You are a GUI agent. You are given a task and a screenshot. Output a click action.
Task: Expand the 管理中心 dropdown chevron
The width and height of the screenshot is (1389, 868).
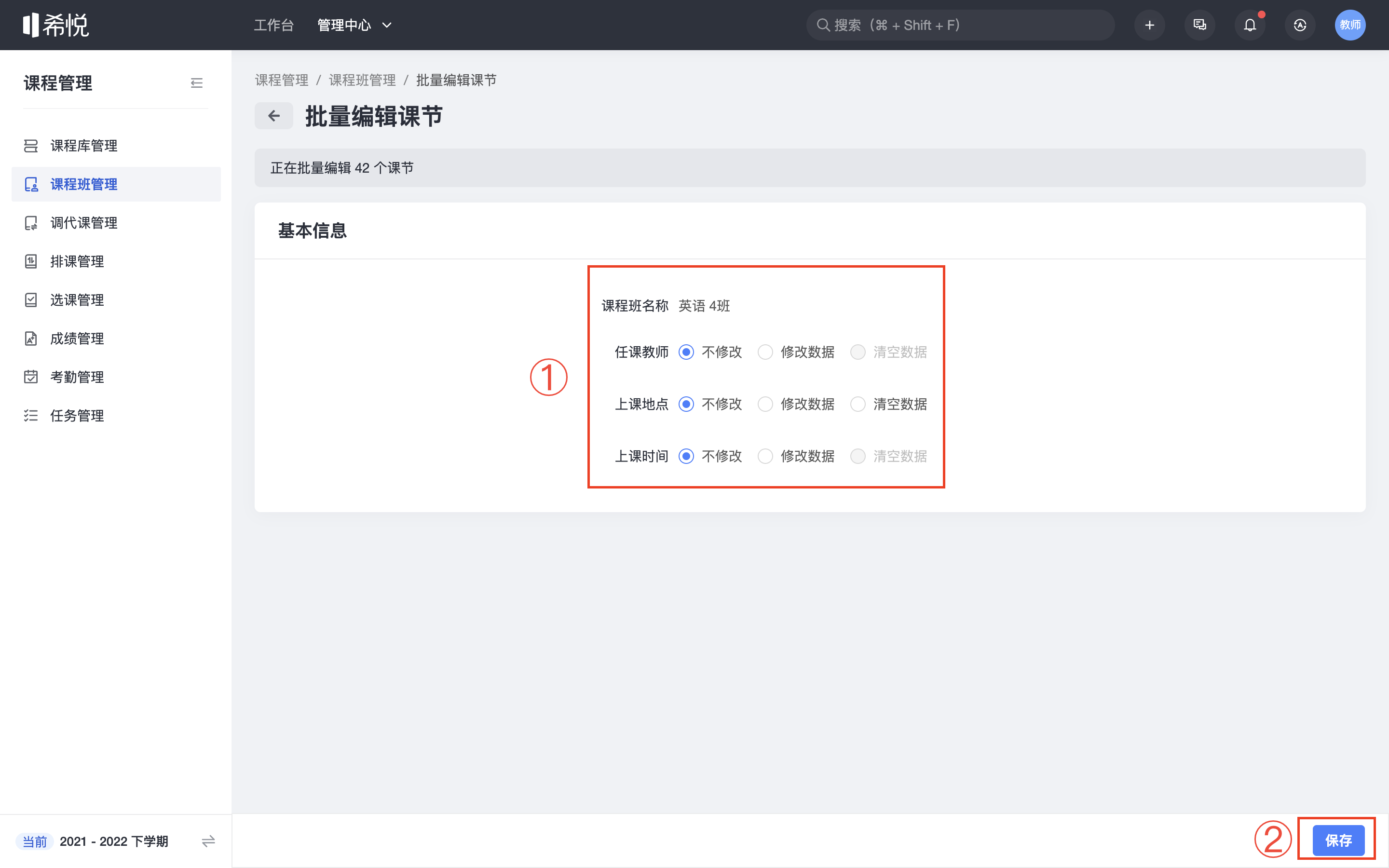tap(387, 25)
